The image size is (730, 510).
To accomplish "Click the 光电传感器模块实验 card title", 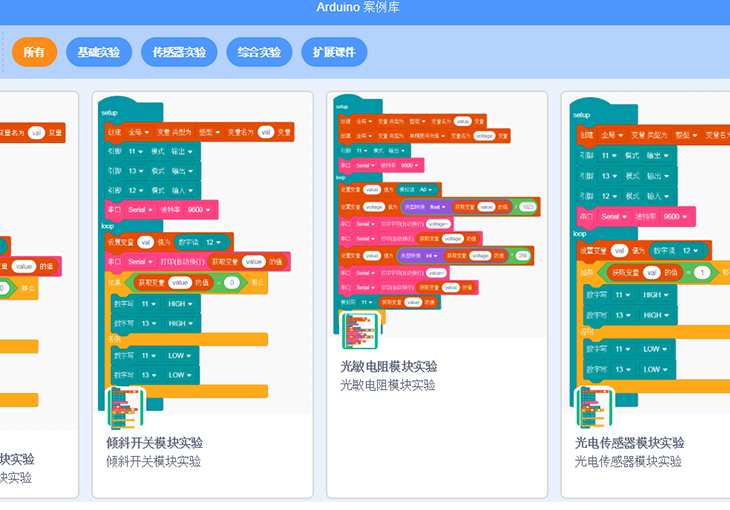I will pyautogui.click(x=629, y=442).
